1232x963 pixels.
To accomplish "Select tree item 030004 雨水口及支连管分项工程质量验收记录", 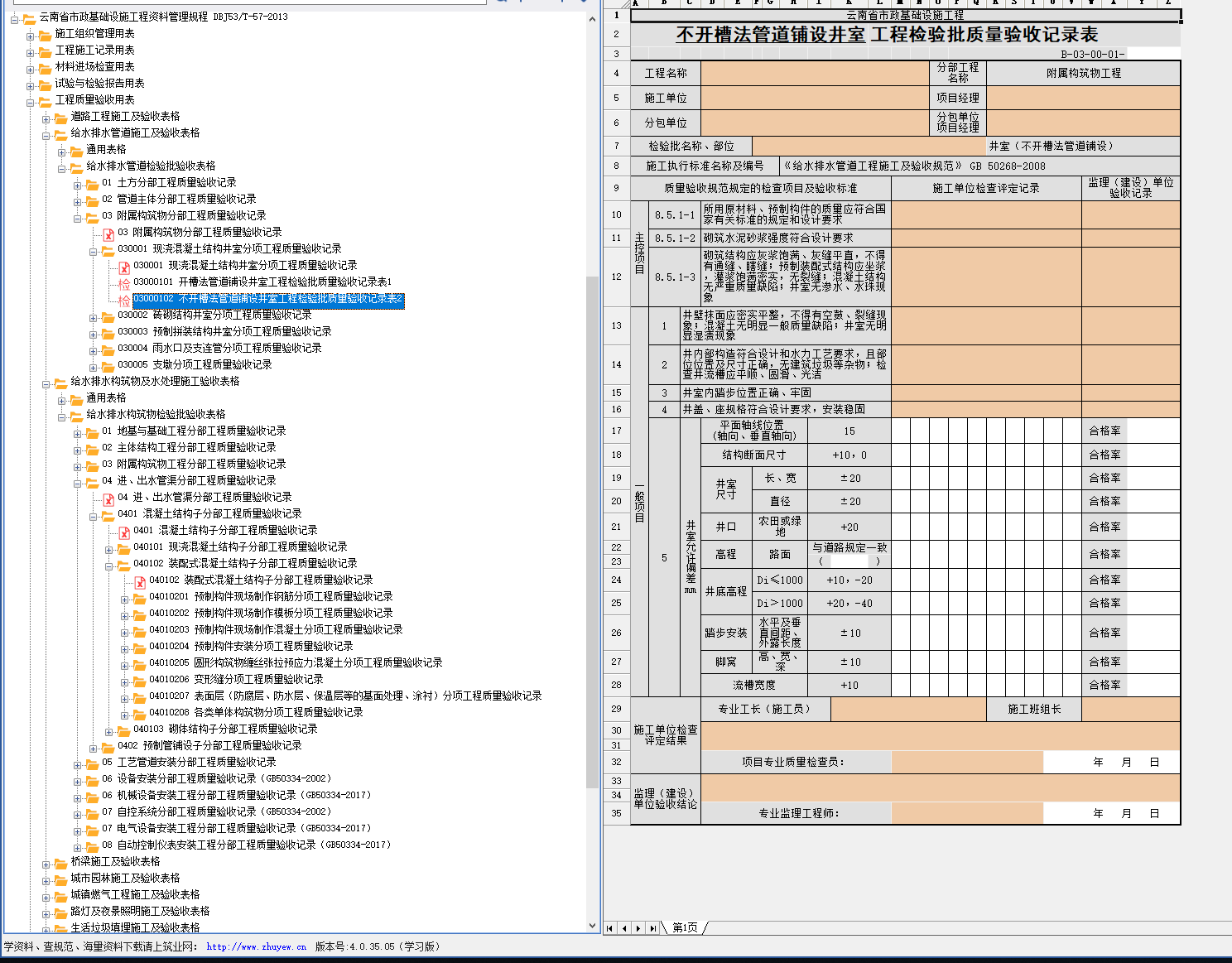I will pyautogui.click(x=219, y=349).
